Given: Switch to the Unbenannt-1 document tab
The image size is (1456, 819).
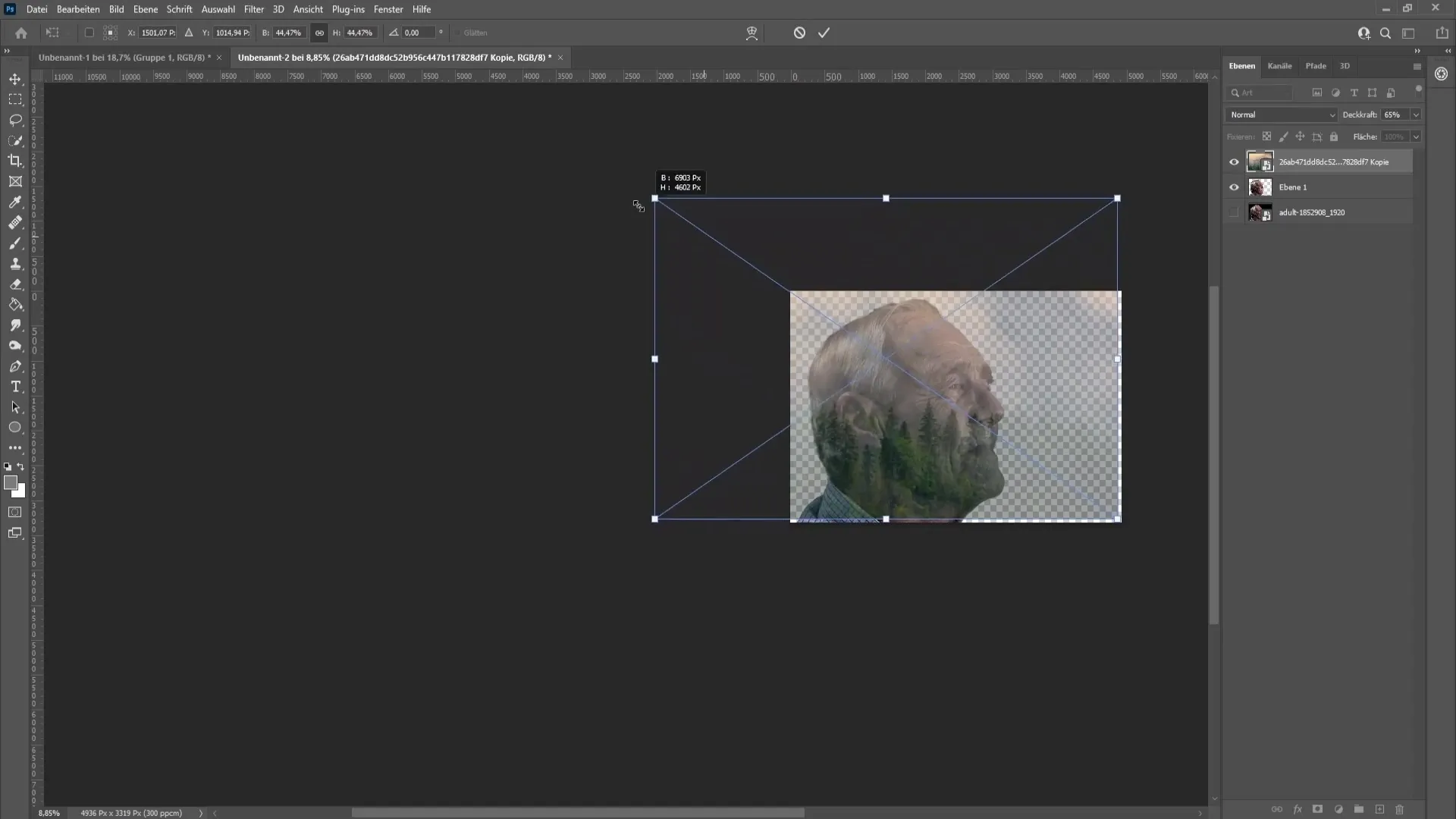Looking at the screenshot, I should (x=124, y=58).
